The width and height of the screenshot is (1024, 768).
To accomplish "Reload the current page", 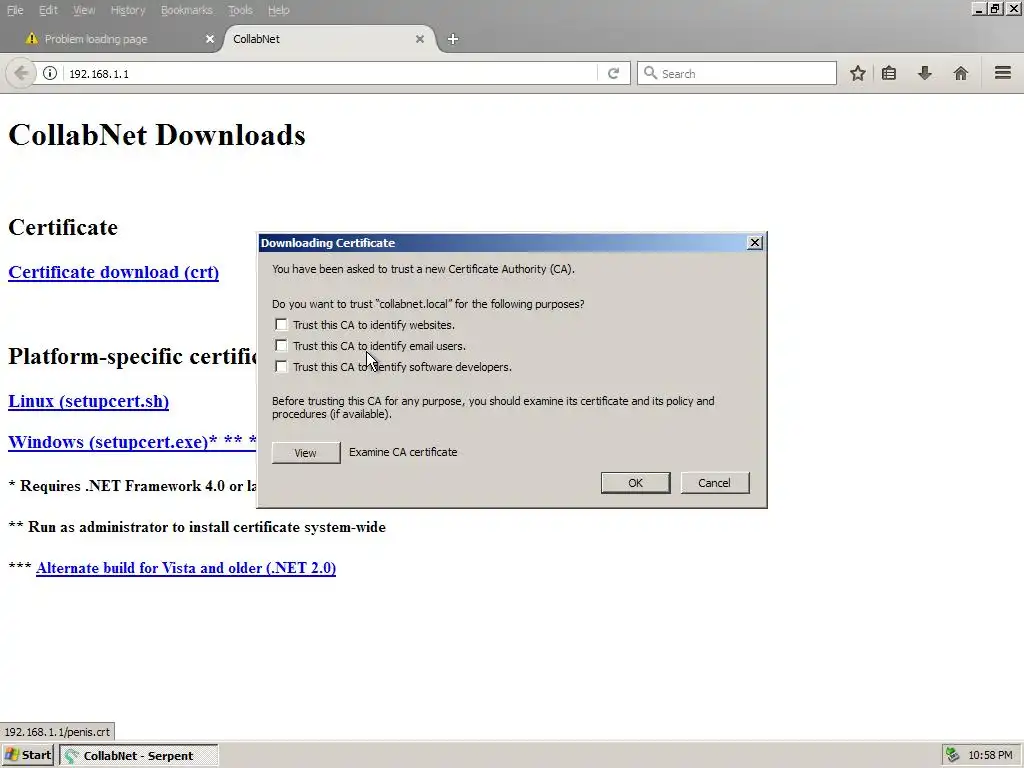I will 613,73.
